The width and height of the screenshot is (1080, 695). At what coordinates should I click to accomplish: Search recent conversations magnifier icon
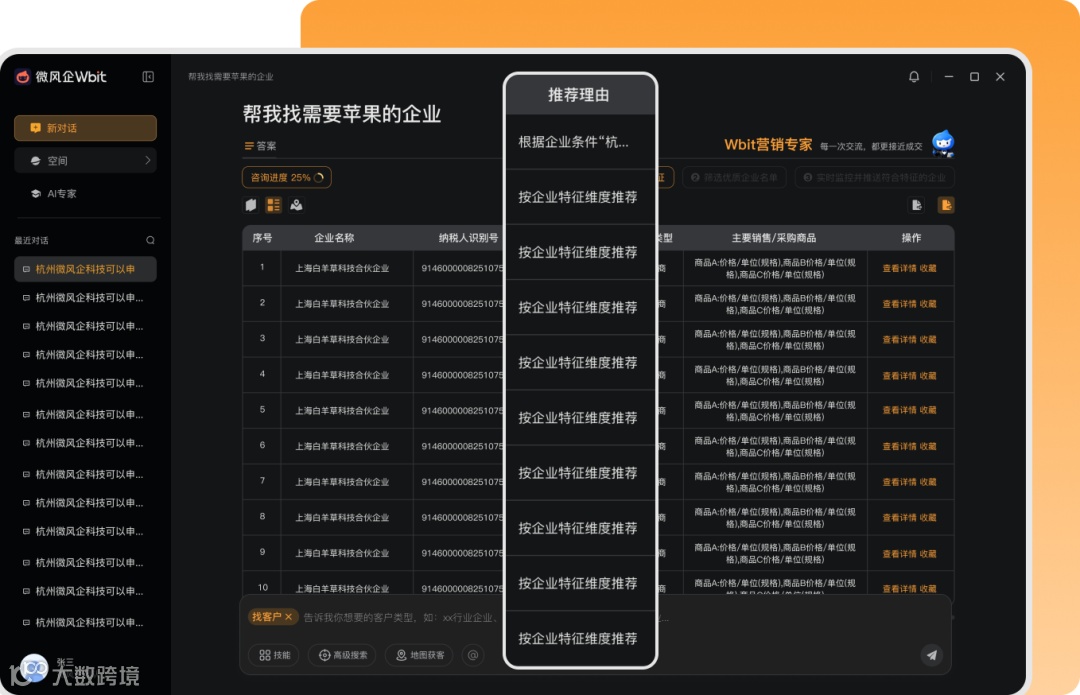[x=150, y=240]
